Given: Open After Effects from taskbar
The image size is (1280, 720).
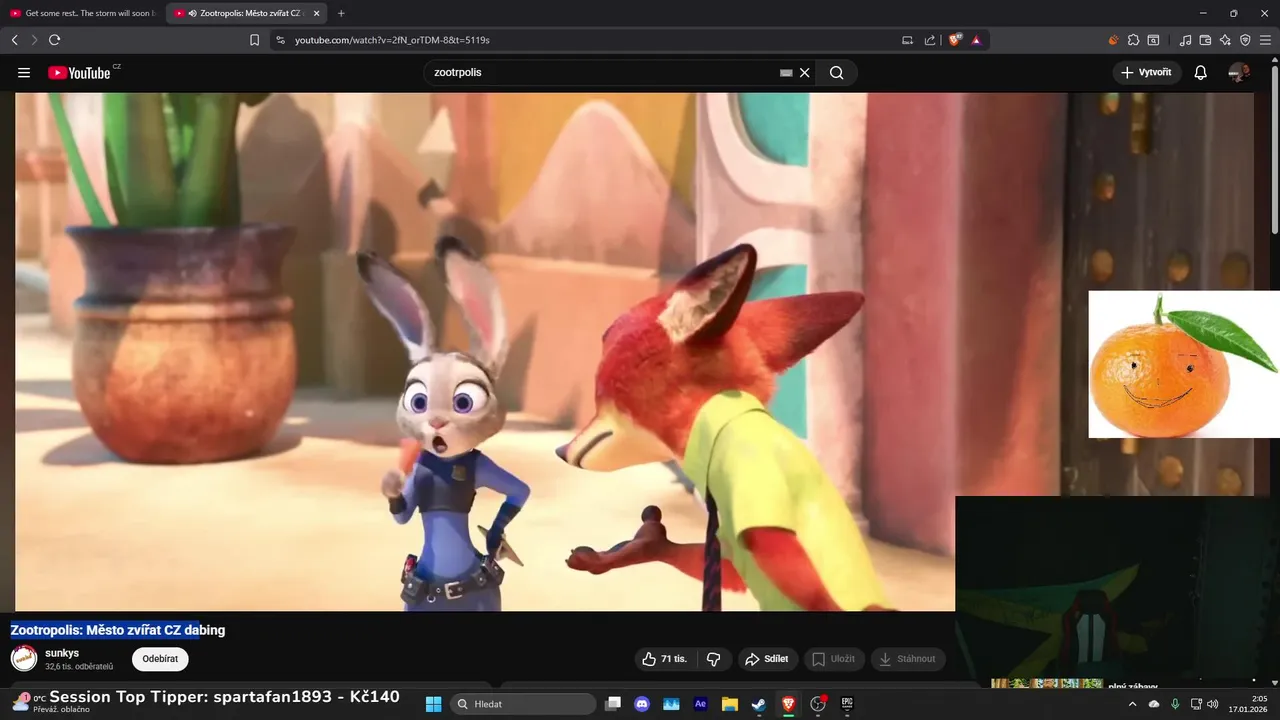Looking at the screenshot, I should pyautogui.click(x=701, y=704).
